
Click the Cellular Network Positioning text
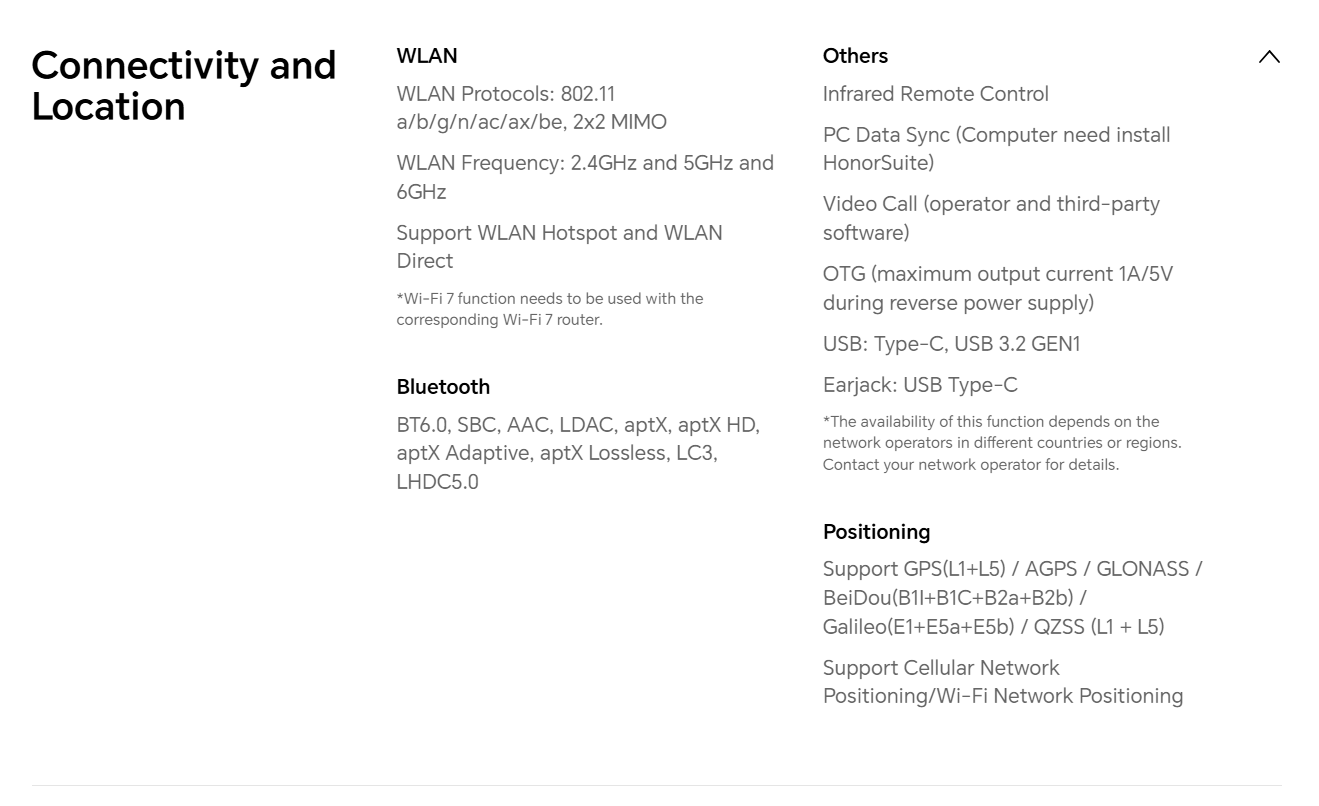[1002, 682]
